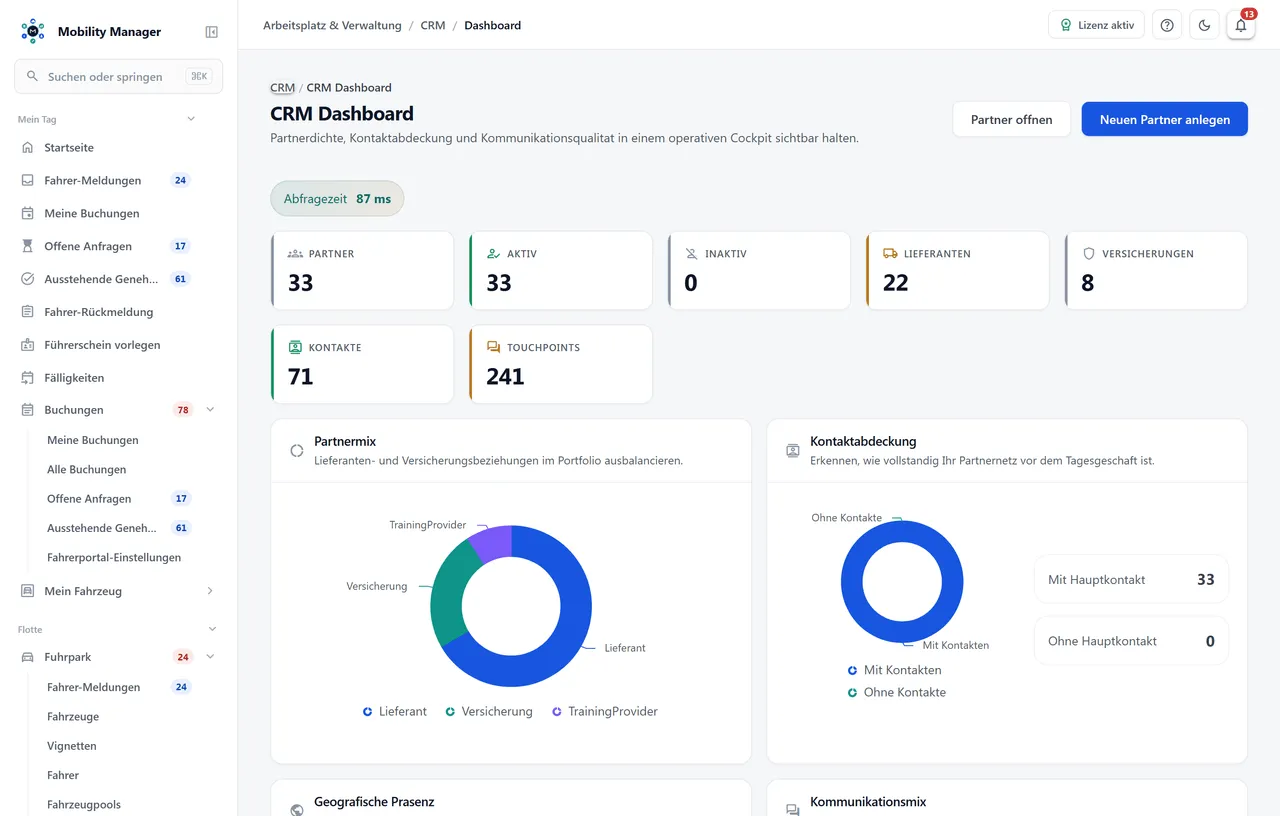Open notifications bell with 13 badge
The height and width of the screenshot is (816, 1280).
(x=1241, y=25)
